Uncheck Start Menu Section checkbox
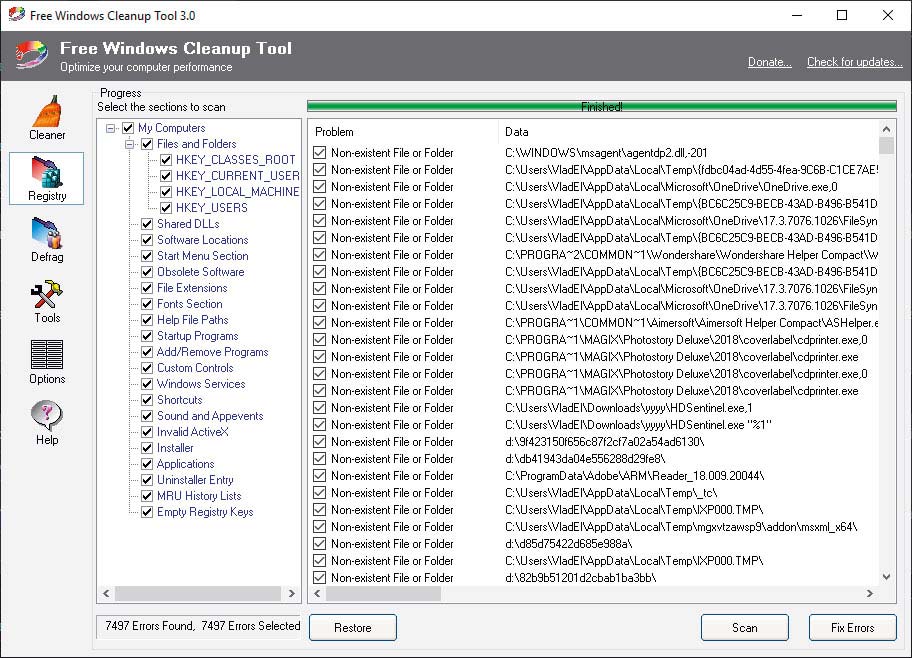This screenshot has width=912, height=658. (147, 256)
